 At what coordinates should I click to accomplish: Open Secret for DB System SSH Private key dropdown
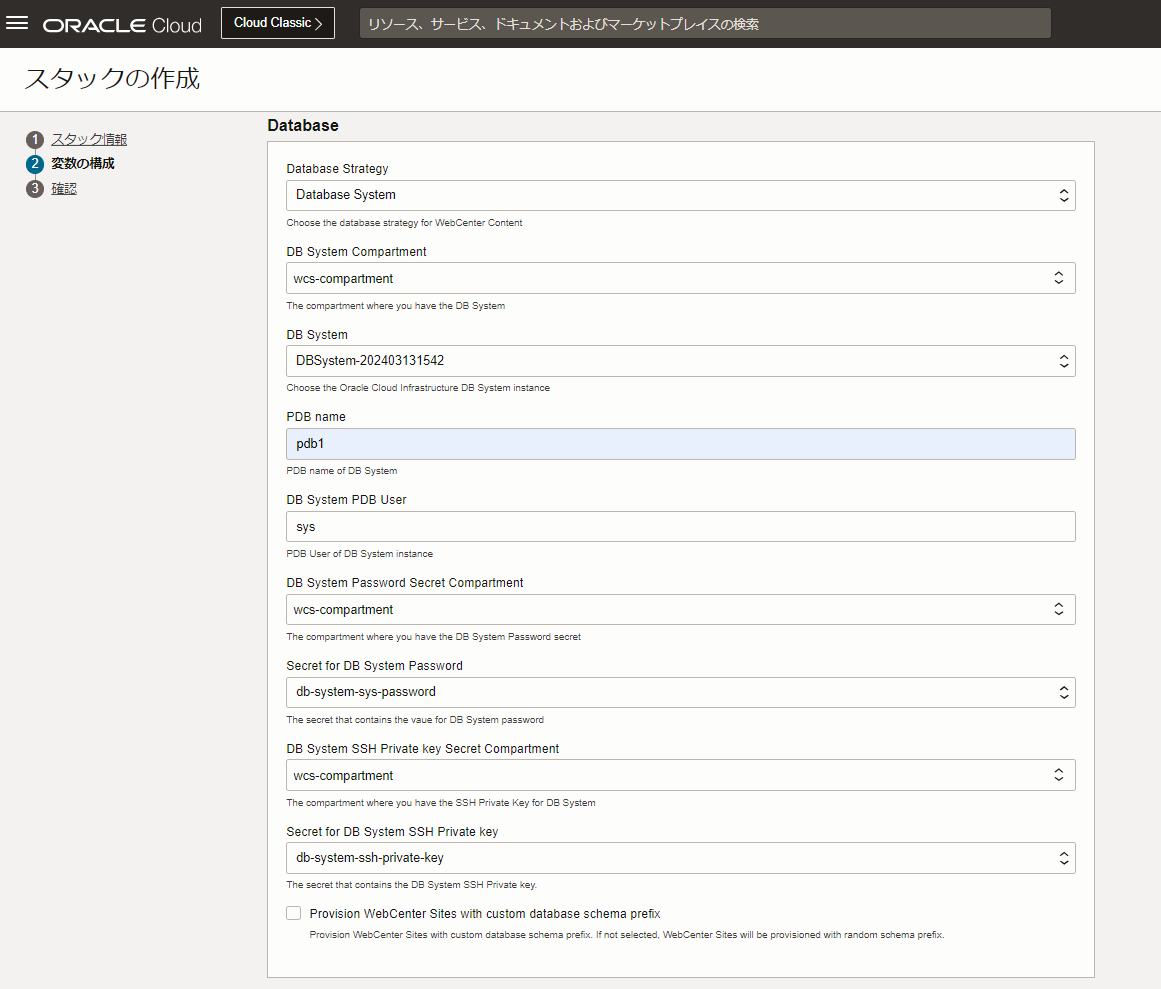coord(680,858)
